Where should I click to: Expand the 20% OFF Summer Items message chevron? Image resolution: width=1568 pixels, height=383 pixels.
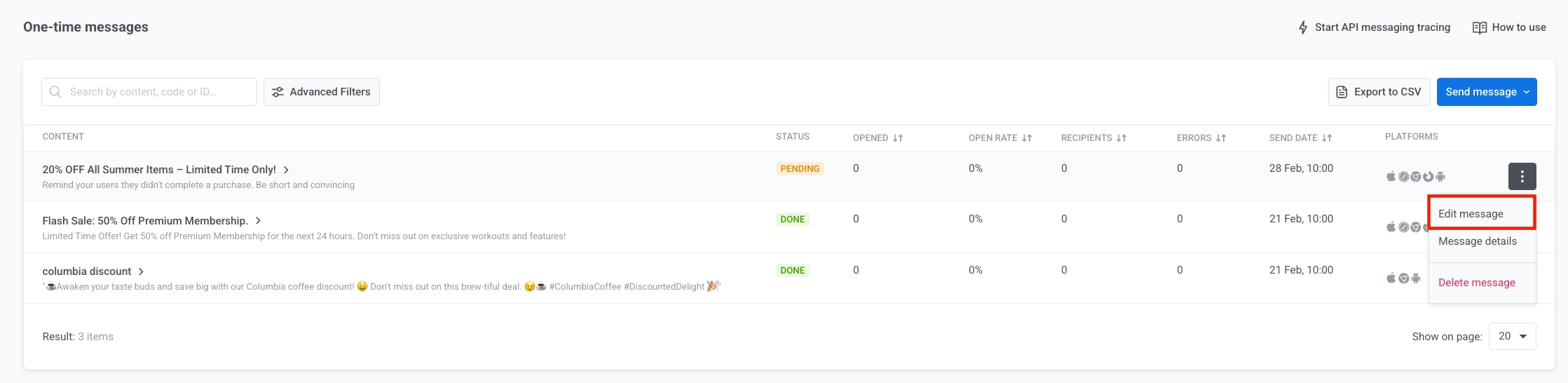[287, 170]
